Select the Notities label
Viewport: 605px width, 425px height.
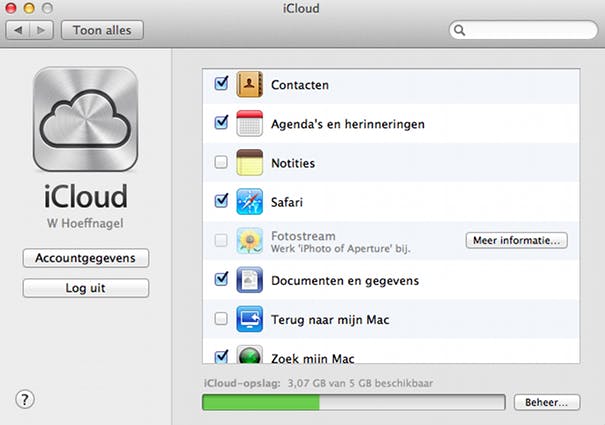tap(293, 163)
